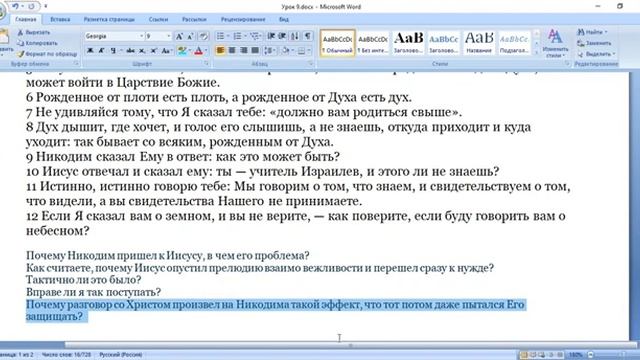Toggle italic (К) formatting

102,51
